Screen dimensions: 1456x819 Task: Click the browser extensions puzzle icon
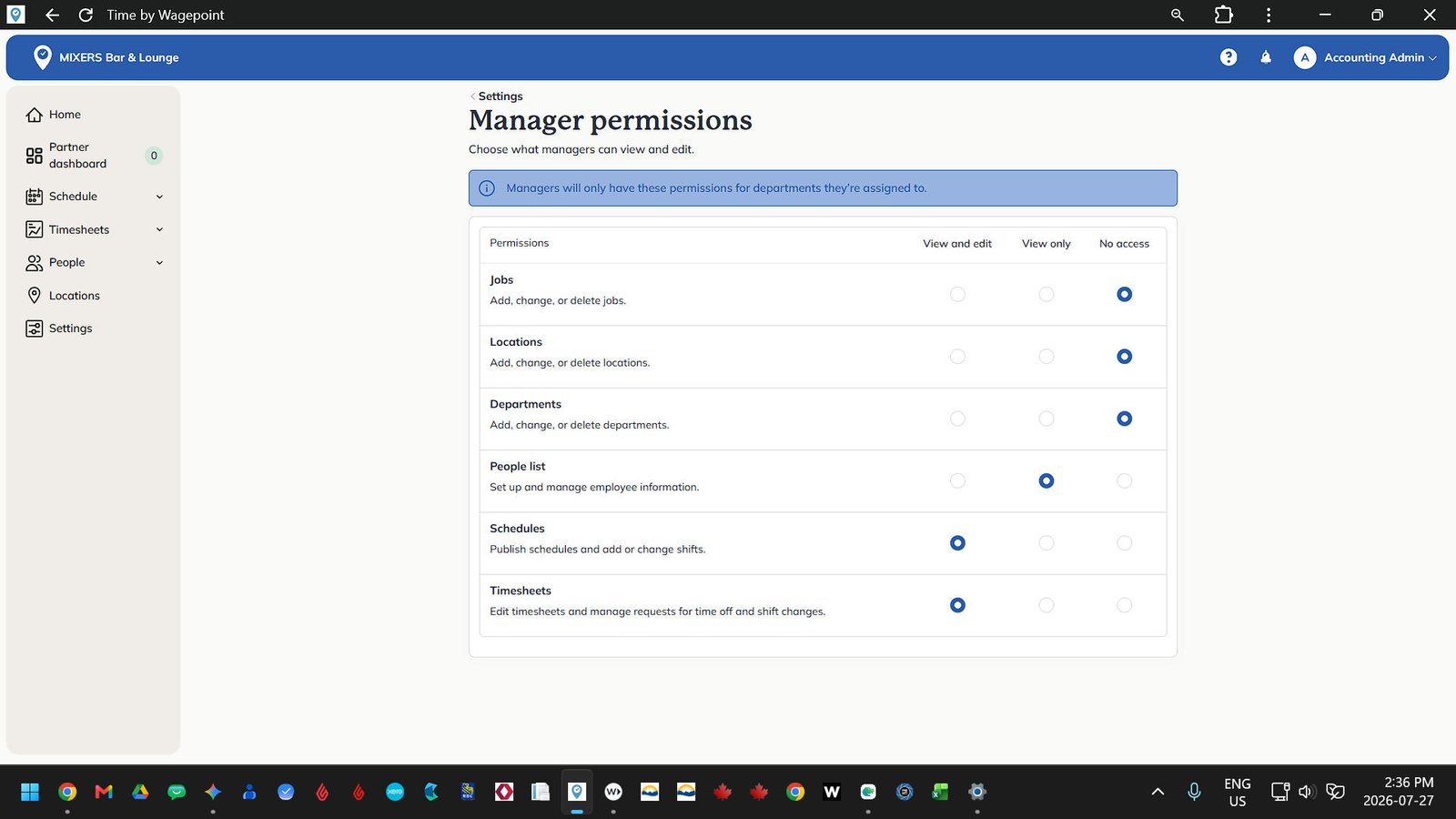click(1224, 15)
